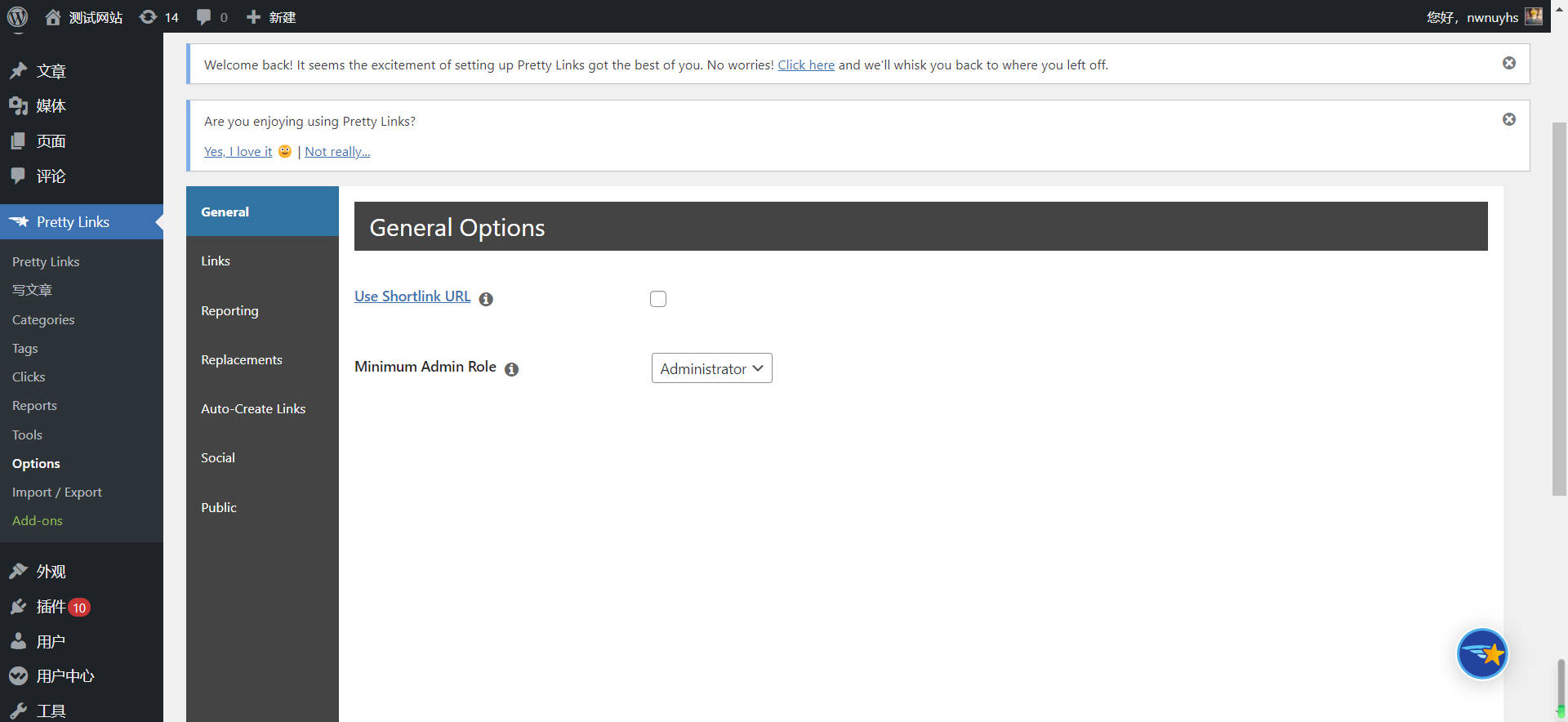Screen dimensions: 1568x722
Task: Open 工具 wrench icon
Action: tap(18, 711)
